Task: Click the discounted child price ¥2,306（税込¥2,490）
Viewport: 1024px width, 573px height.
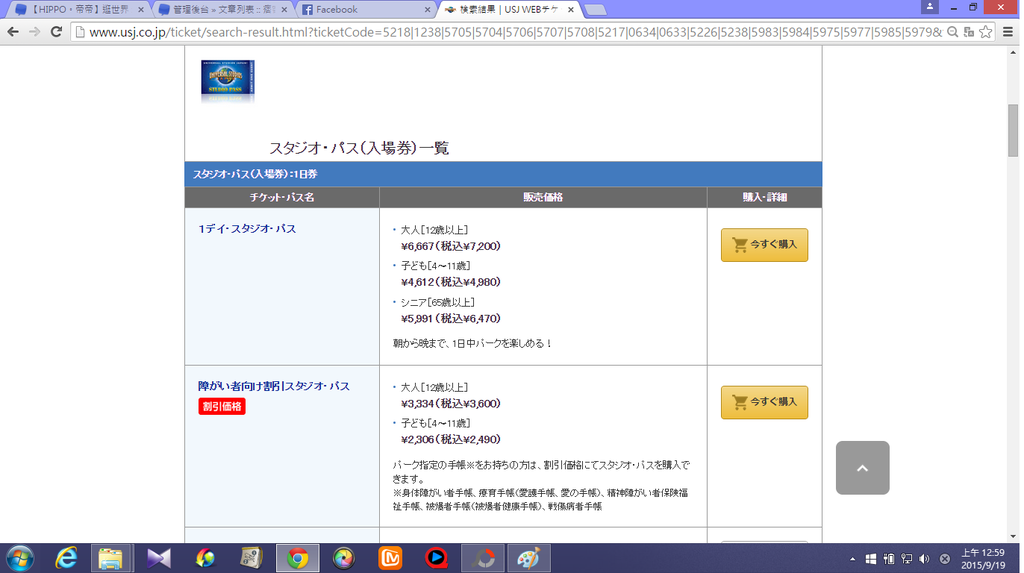Action: pos(451,440)
